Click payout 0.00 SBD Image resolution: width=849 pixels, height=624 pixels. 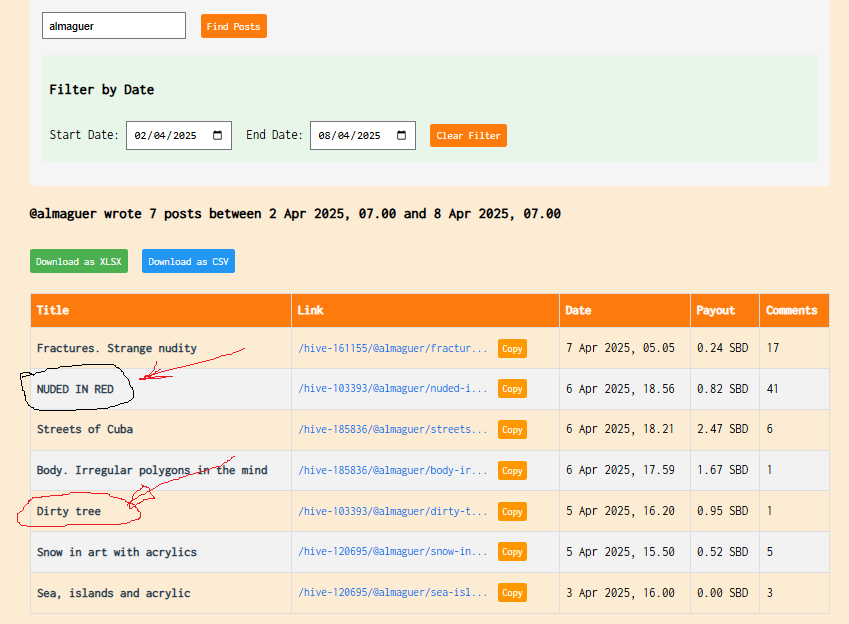pos(723,593)
